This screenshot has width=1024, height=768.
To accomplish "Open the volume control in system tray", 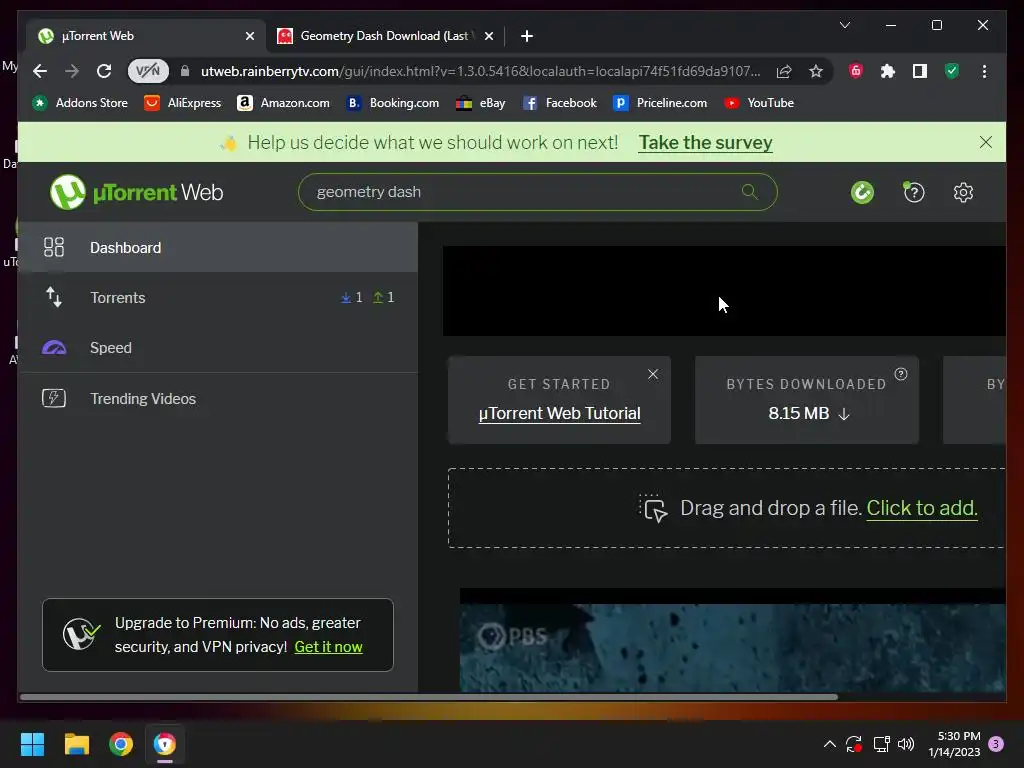I will pos(906,744).
